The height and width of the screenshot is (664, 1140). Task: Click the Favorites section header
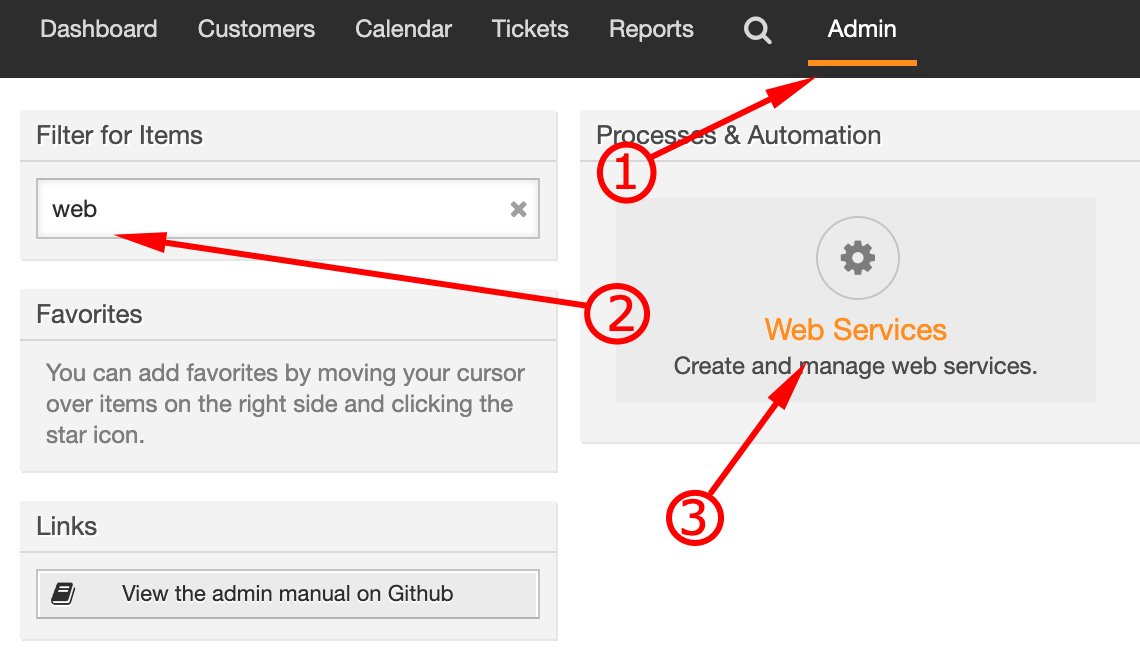coord(89,314)
